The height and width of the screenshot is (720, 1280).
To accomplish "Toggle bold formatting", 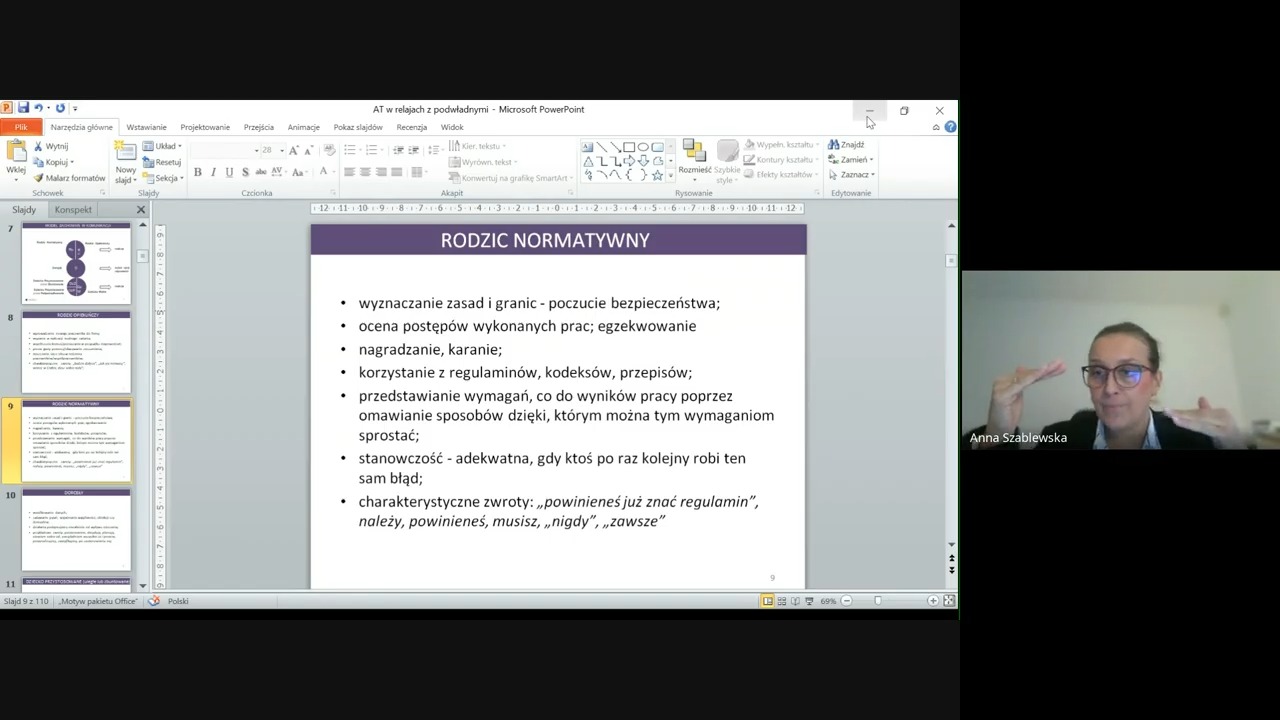I will coord(198,172).
